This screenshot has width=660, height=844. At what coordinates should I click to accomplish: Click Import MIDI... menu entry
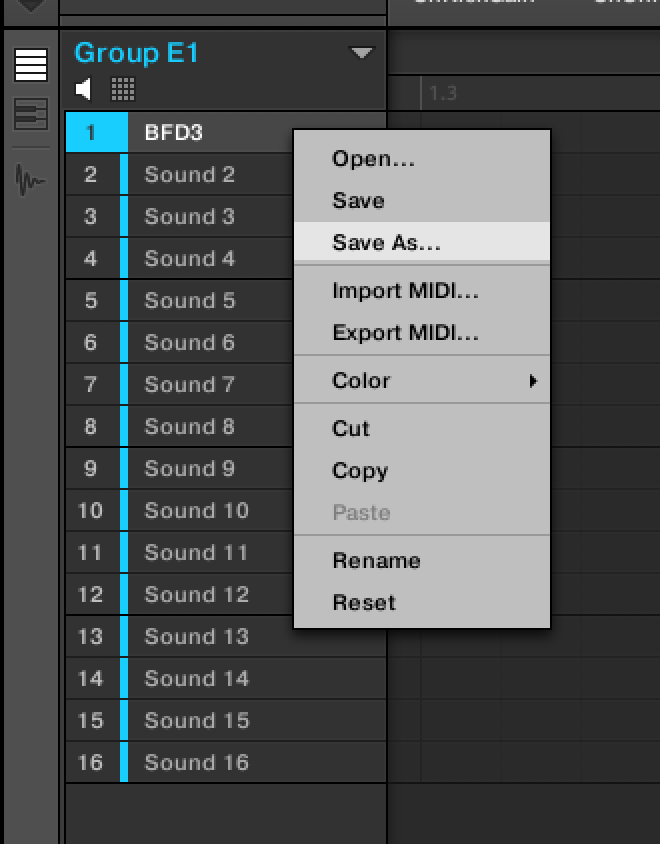(405, 291)
